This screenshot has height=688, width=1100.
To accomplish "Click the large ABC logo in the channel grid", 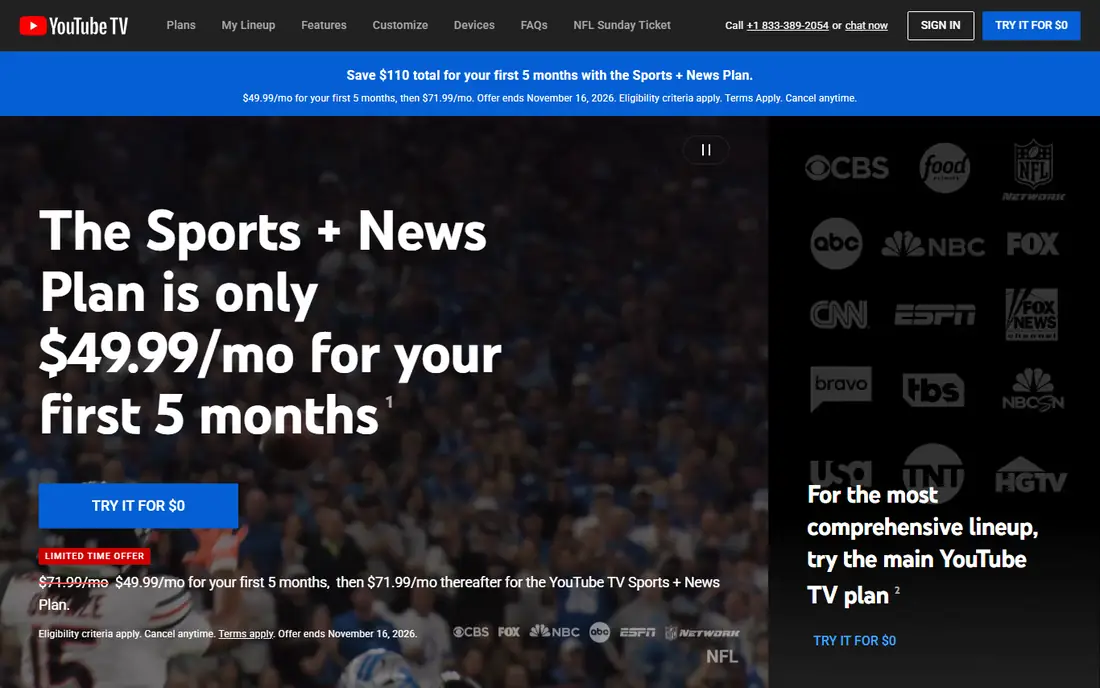I will 836,243.
